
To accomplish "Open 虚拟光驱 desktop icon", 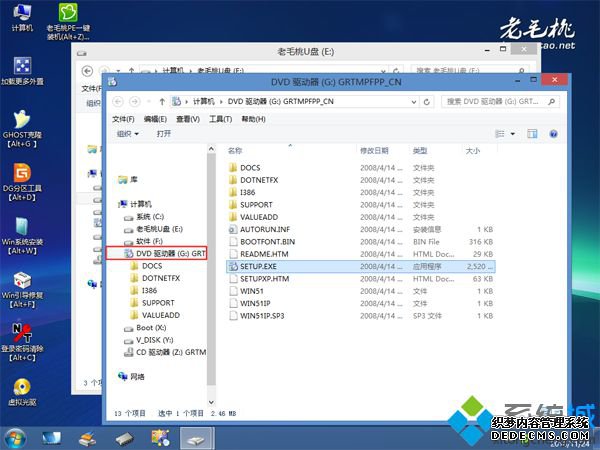I will [22, 392].
